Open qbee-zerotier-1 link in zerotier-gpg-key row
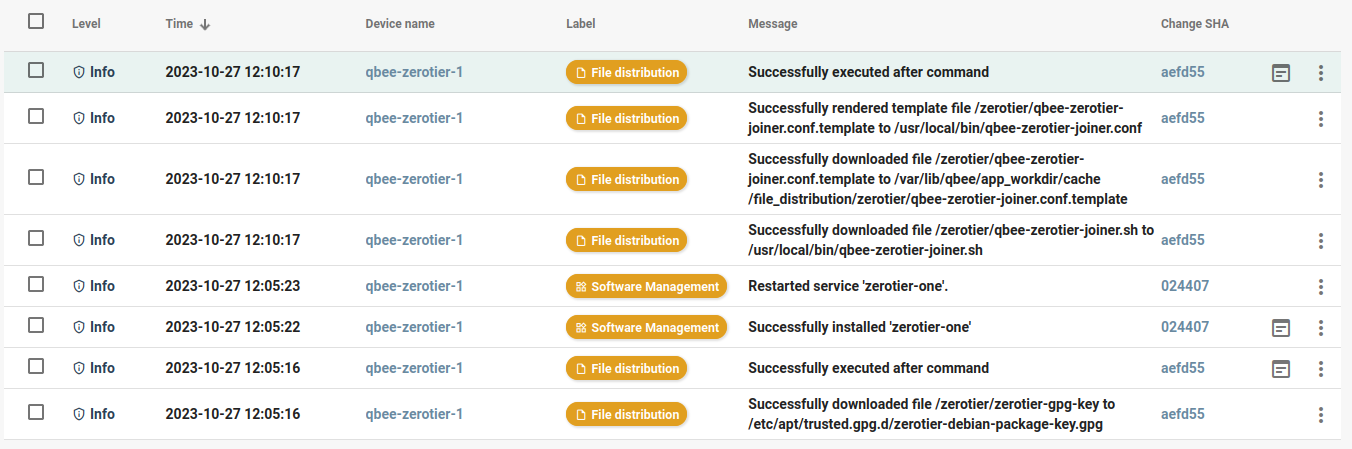Image resolution: width=1352 pixels, height=449 pixels. coord(414,414)
